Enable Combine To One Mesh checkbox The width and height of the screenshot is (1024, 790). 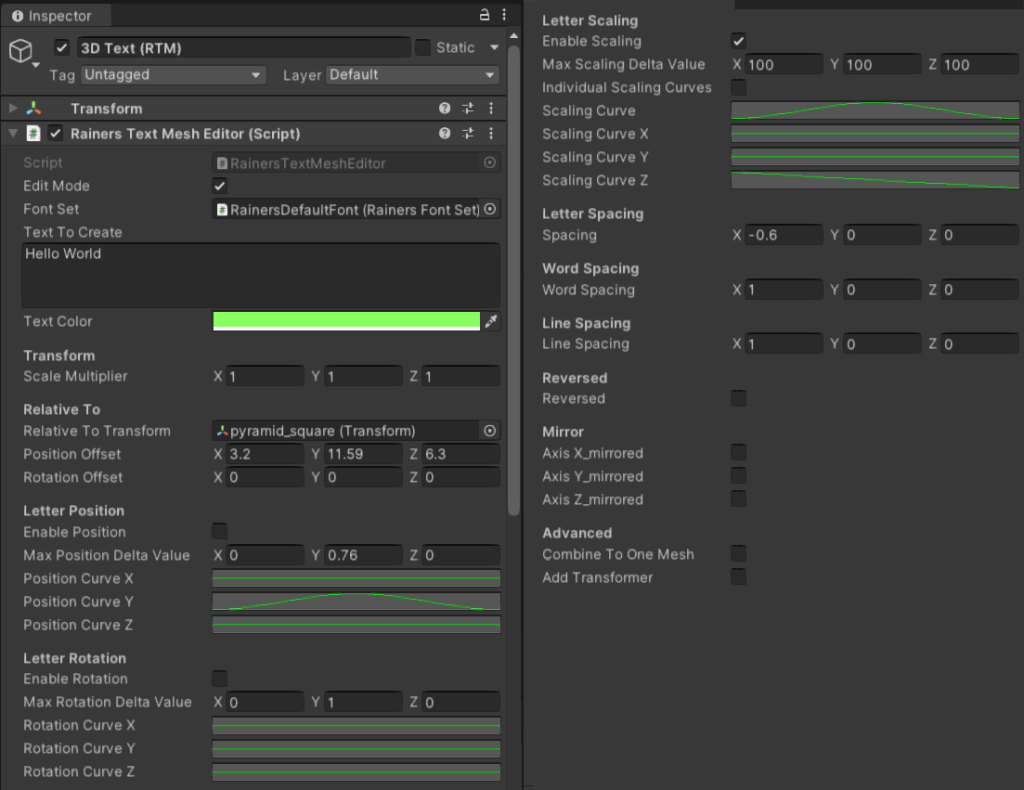739,554
